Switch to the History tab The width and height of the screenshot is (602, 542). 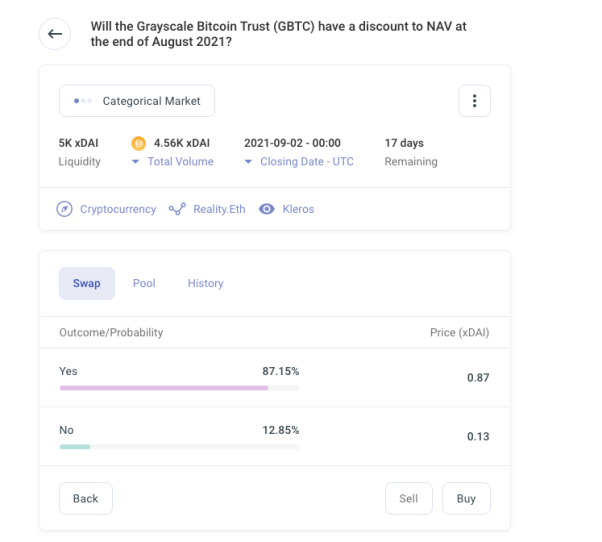(205, 283)
